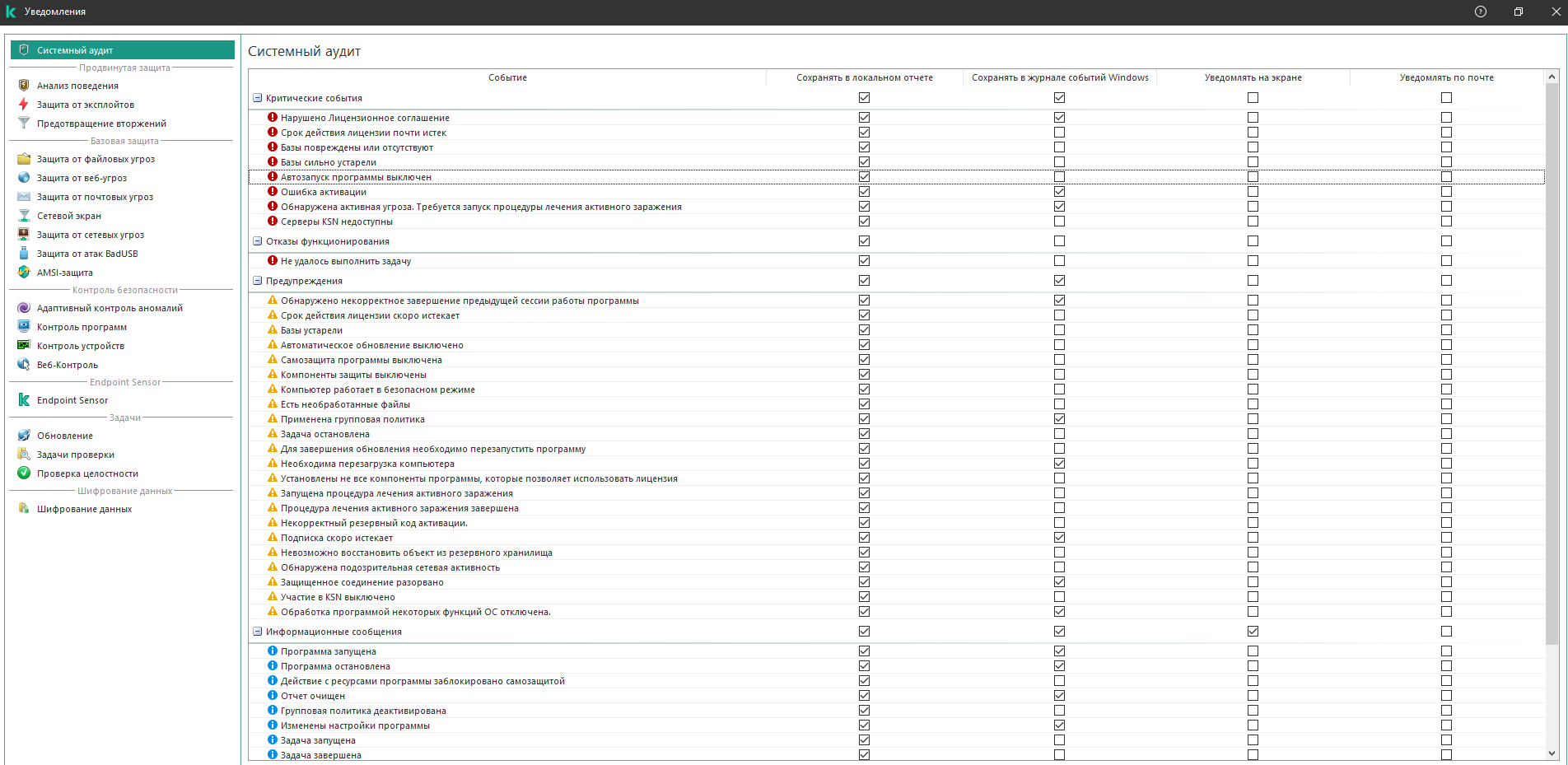Select the Задача остановлена event row
Image resolution: width=1568 pixels, height=765 pixels.
point(896,434)
